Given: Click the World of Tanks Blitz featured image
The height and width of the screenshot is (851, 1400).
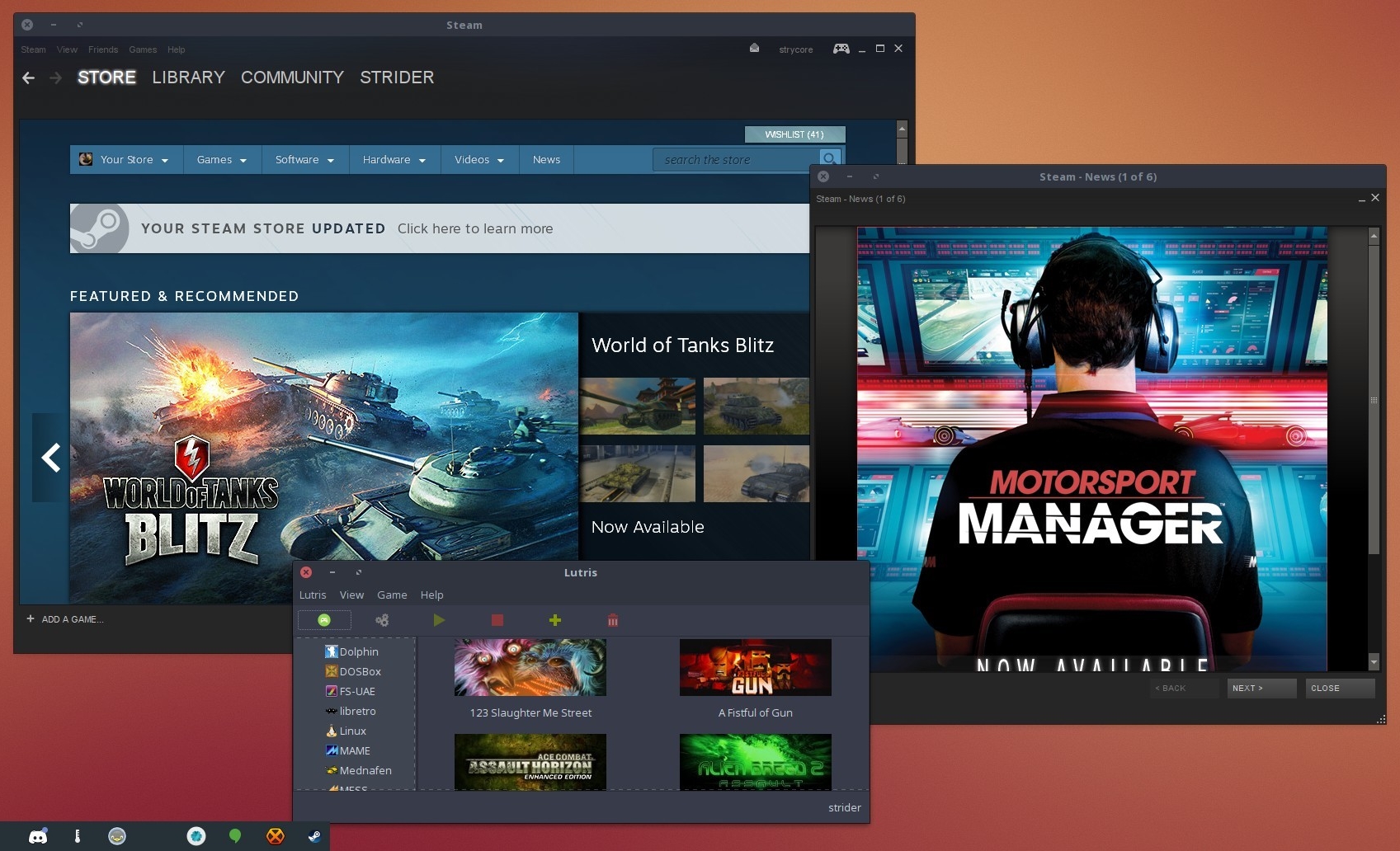Looking at the screenshot, I should tap(324, 437).
